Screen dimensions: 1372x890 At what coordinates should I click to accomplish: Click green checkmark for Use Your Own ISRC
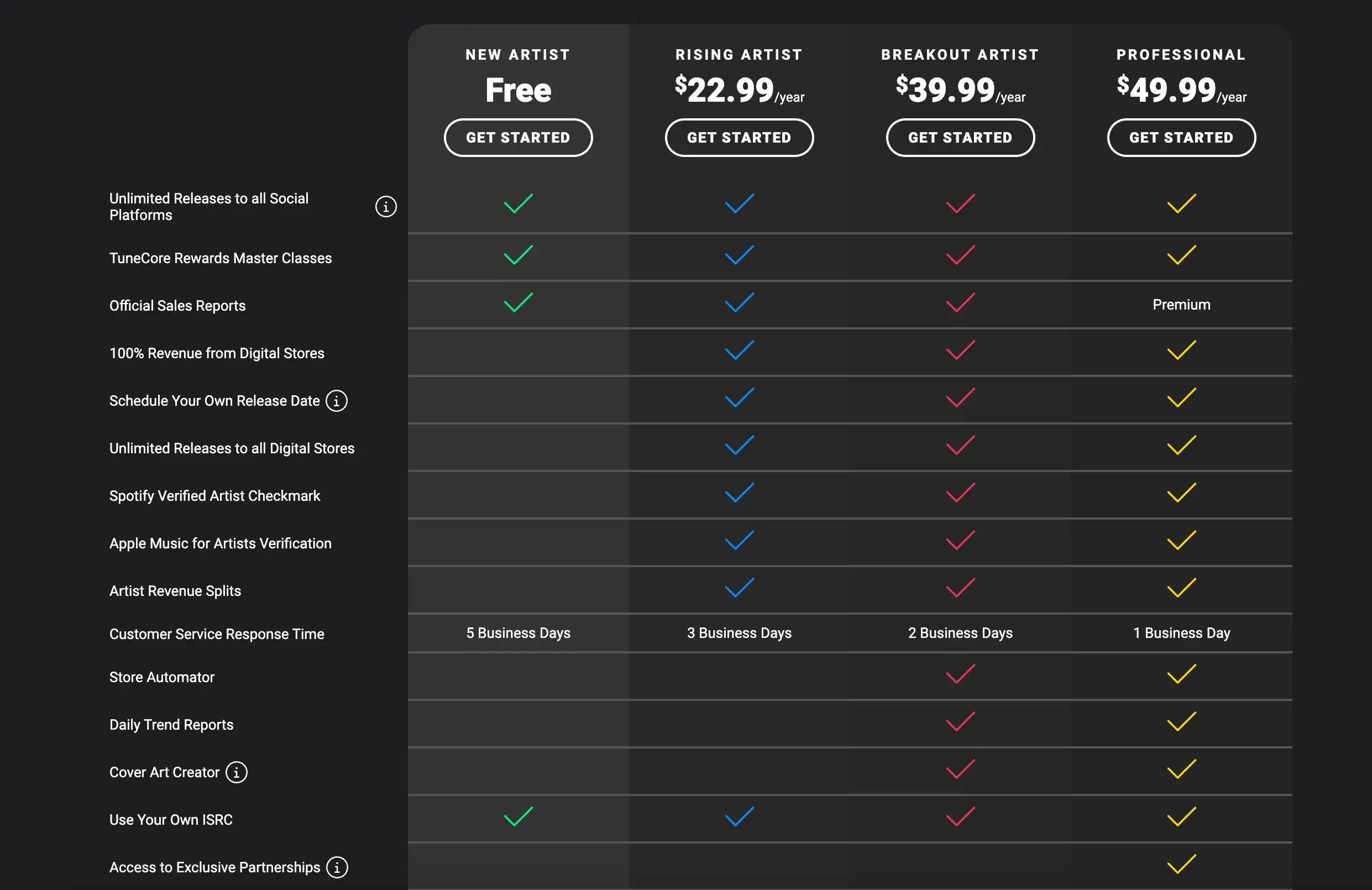click(x=517, y=817)
